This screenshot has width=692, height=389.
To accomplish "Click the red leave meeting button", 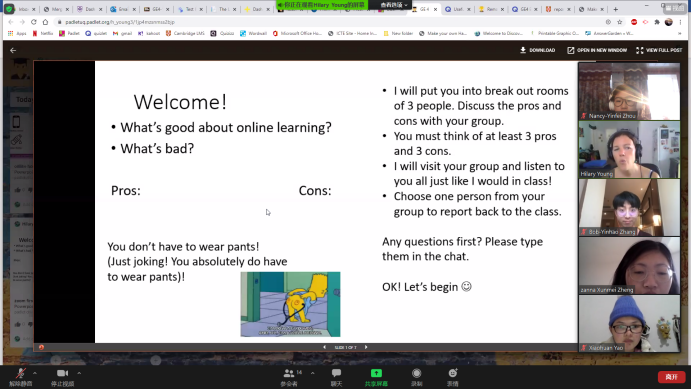I will pyautogui.click(x=671, y=377).
